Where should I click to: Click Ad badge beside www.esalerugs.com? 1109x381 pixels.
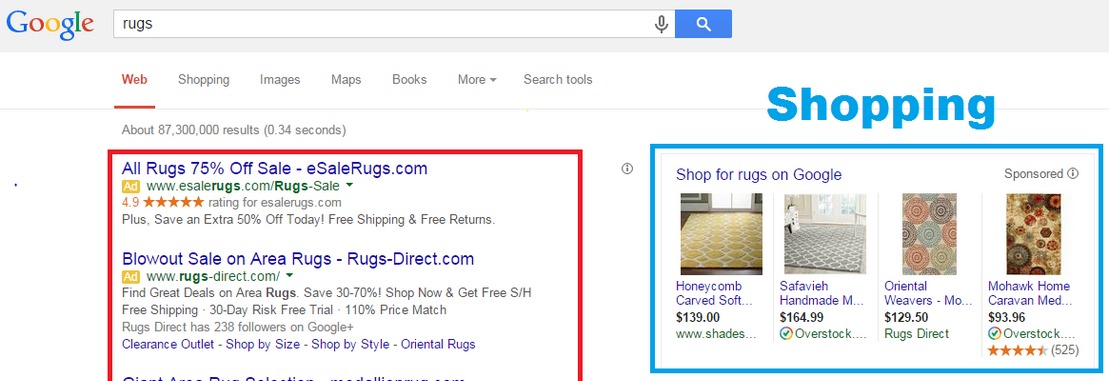(x=131, y=187)
